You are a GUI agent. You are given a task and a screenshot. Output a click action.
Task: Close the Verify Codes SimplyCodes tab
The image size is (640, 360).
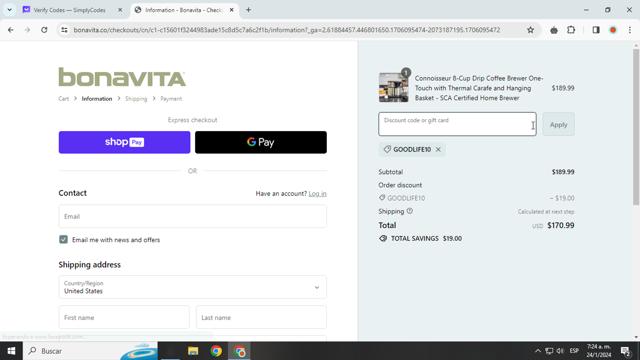120,10
